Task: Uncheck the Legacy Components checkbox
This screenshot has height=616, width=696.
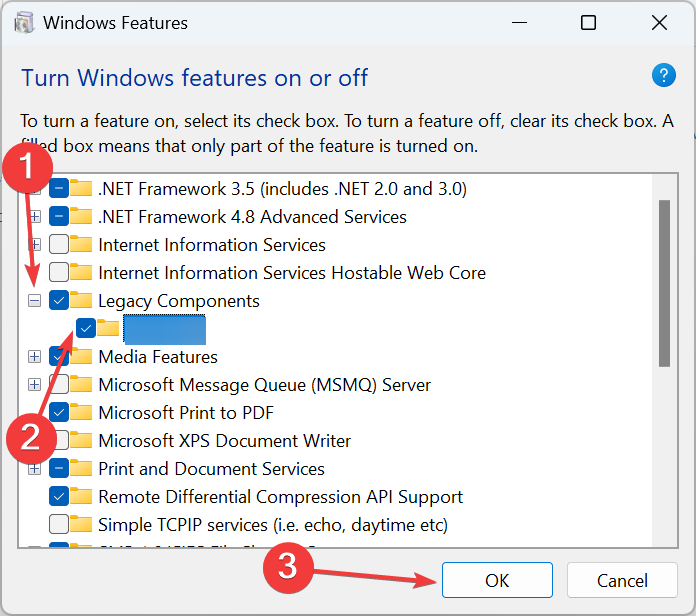Action: click(x=58, y=301)
